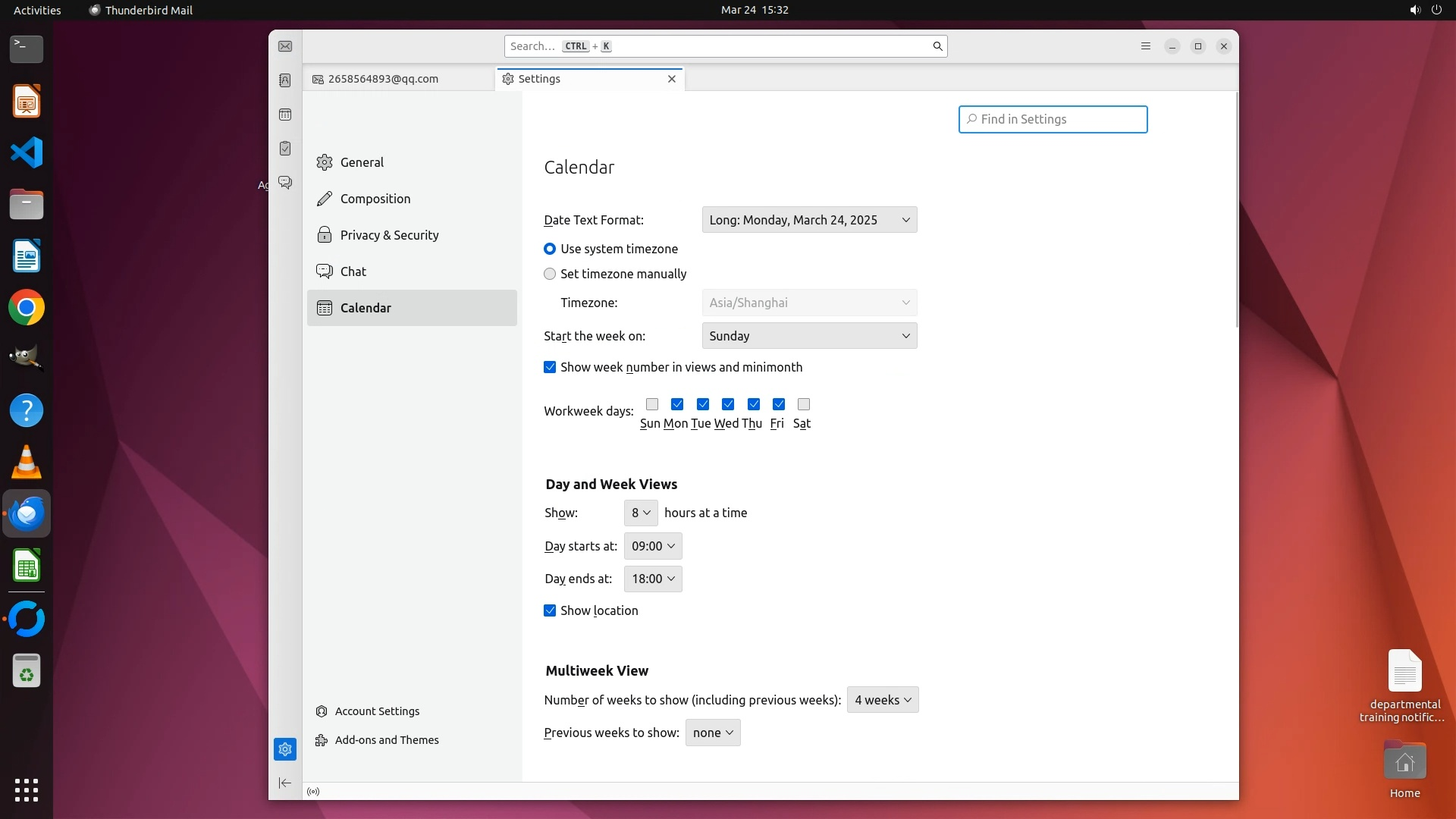The image size is (1456, 819).
Task: Select Set timezone manually radio button
Action: (550, 274)
